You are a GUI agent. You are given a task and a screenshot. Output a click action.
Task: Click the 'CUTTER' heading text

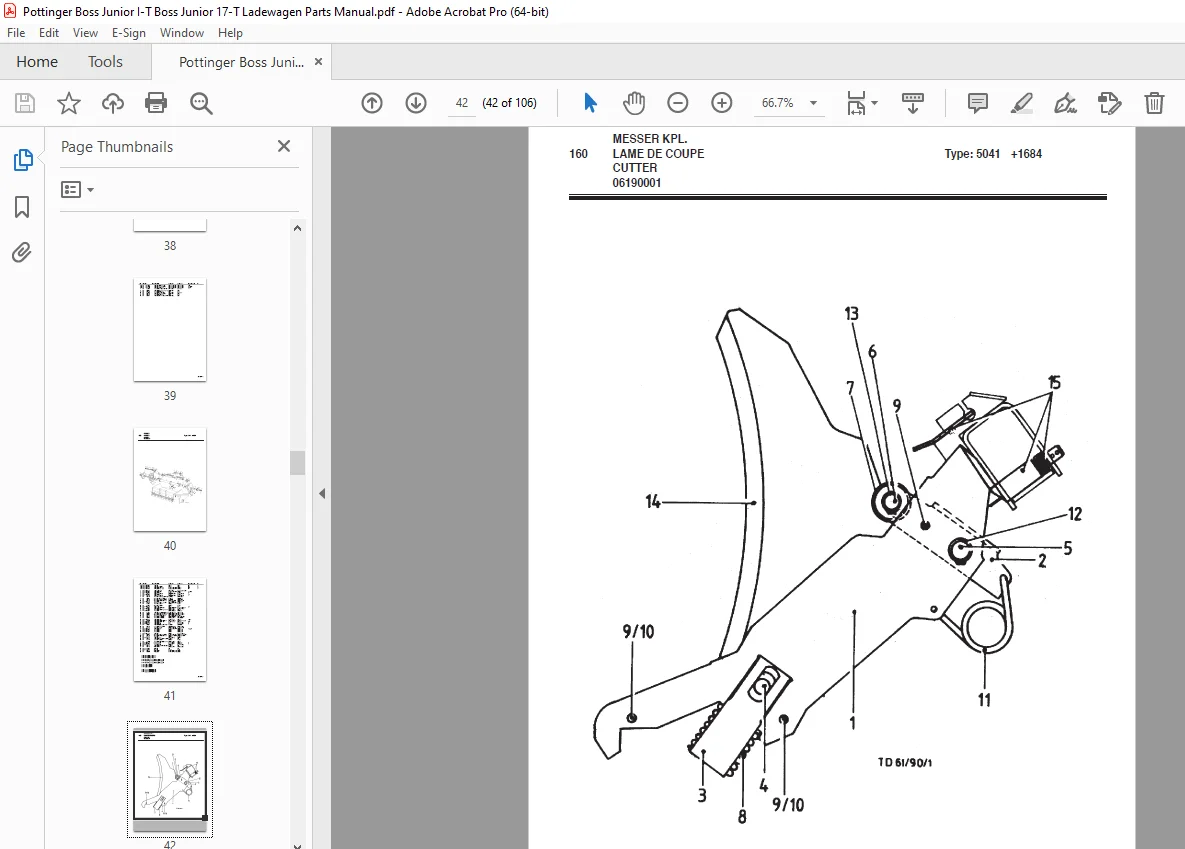[x=635, y=168]
